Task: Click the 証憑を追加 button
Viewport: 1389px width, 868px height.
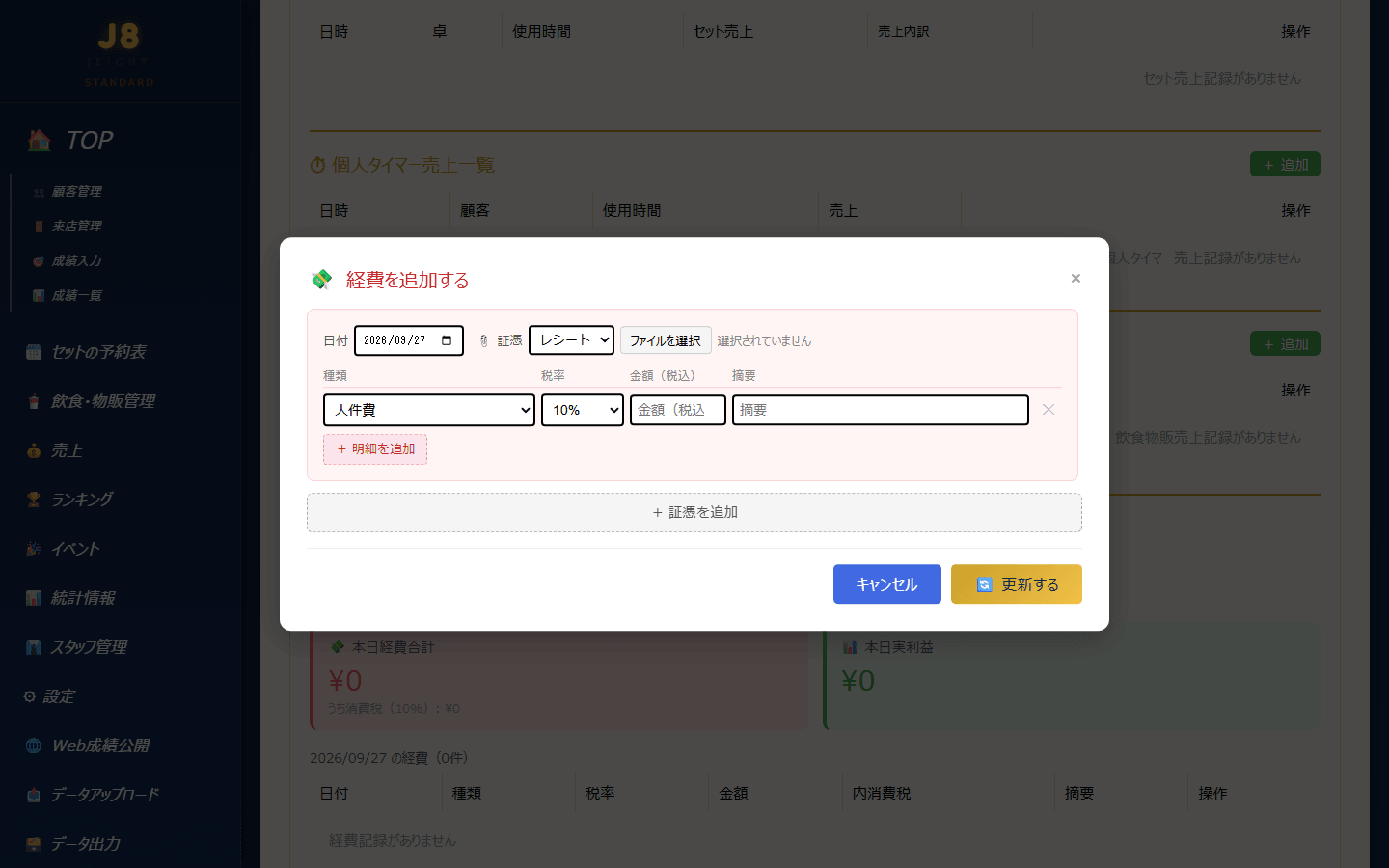Action: coord(694,513)
